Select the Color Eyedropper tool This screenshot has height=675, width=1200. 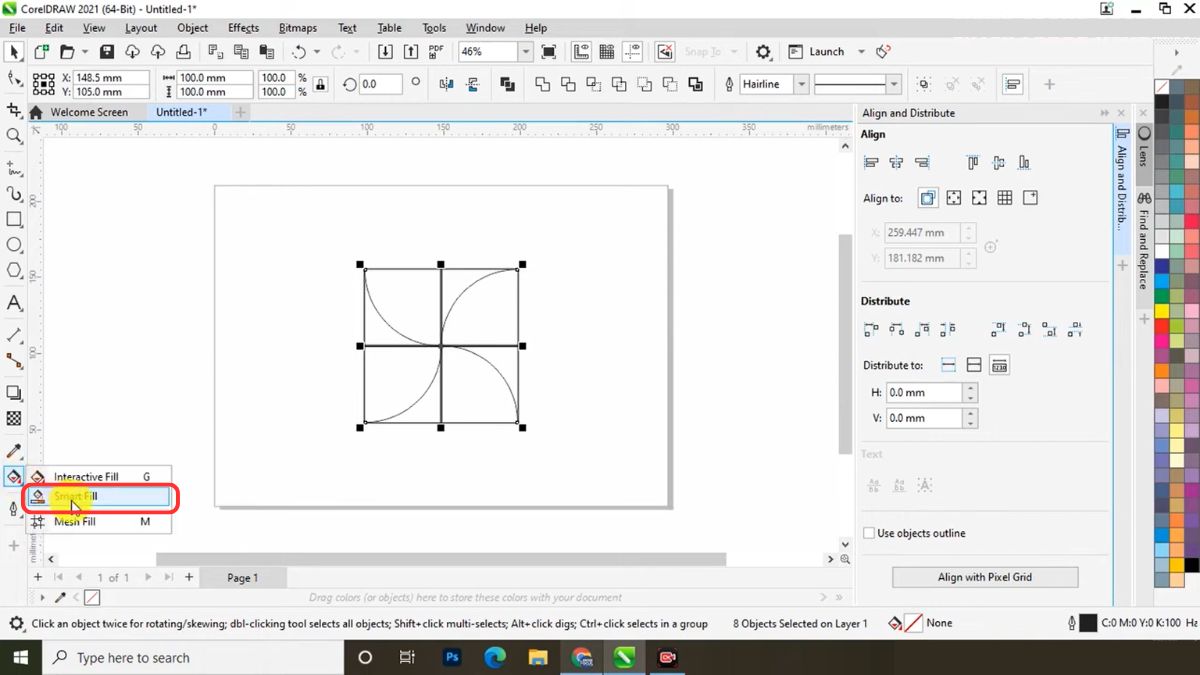tap(14, 451)
